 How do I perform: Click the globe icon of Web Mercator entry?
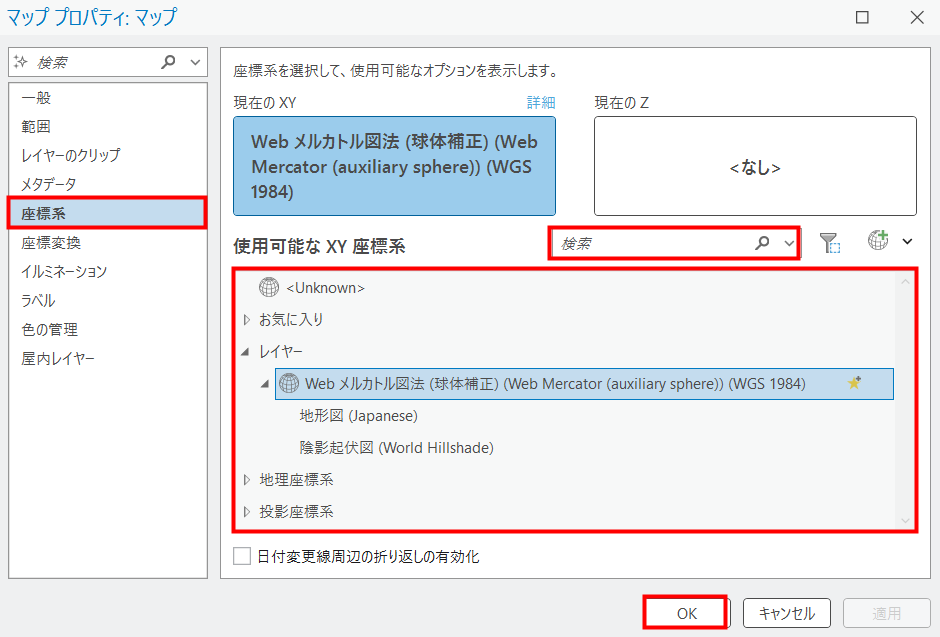pos(289,383)
